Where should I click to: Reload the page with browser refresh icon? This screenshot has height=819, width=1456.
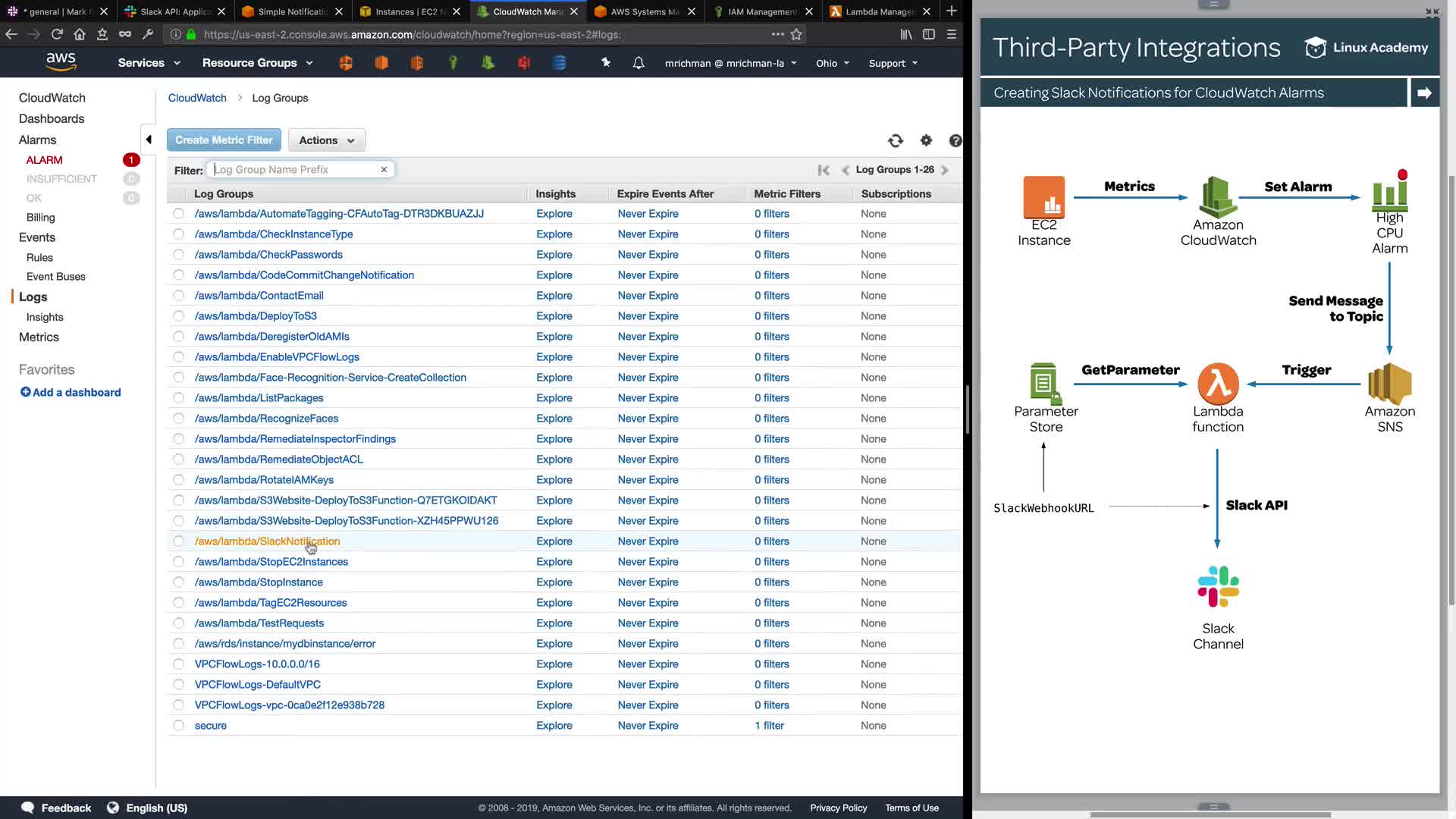57,34
